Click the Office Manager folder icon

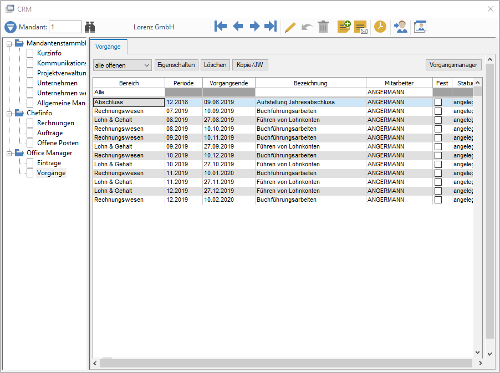click(x=19, y=153)
